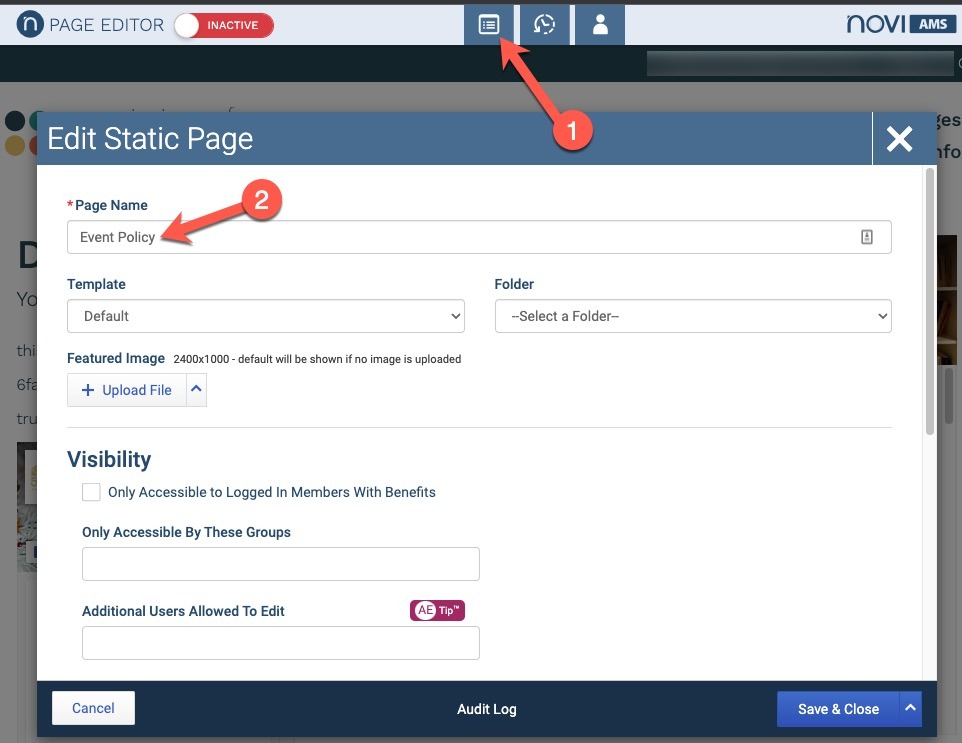The image size is (962, 743).
Task: Close the Edit Static Page dialog
Action: pos(899,139)
